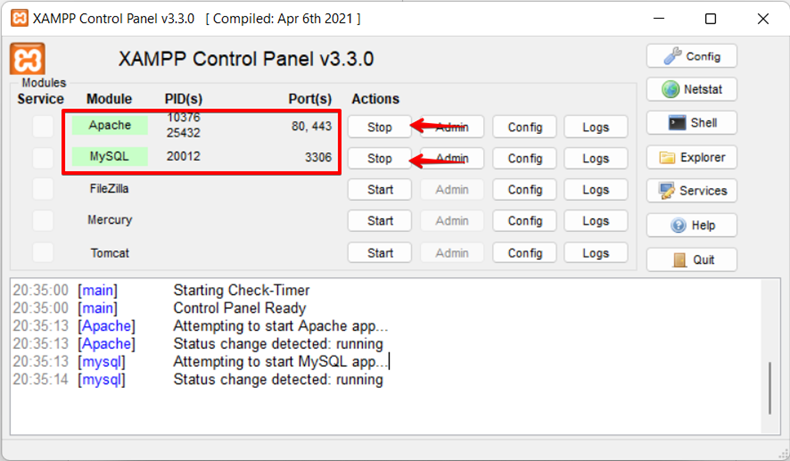Open the Windows Services panel
The width and height of the screenshot is (790, 461).
pos(692,190)
